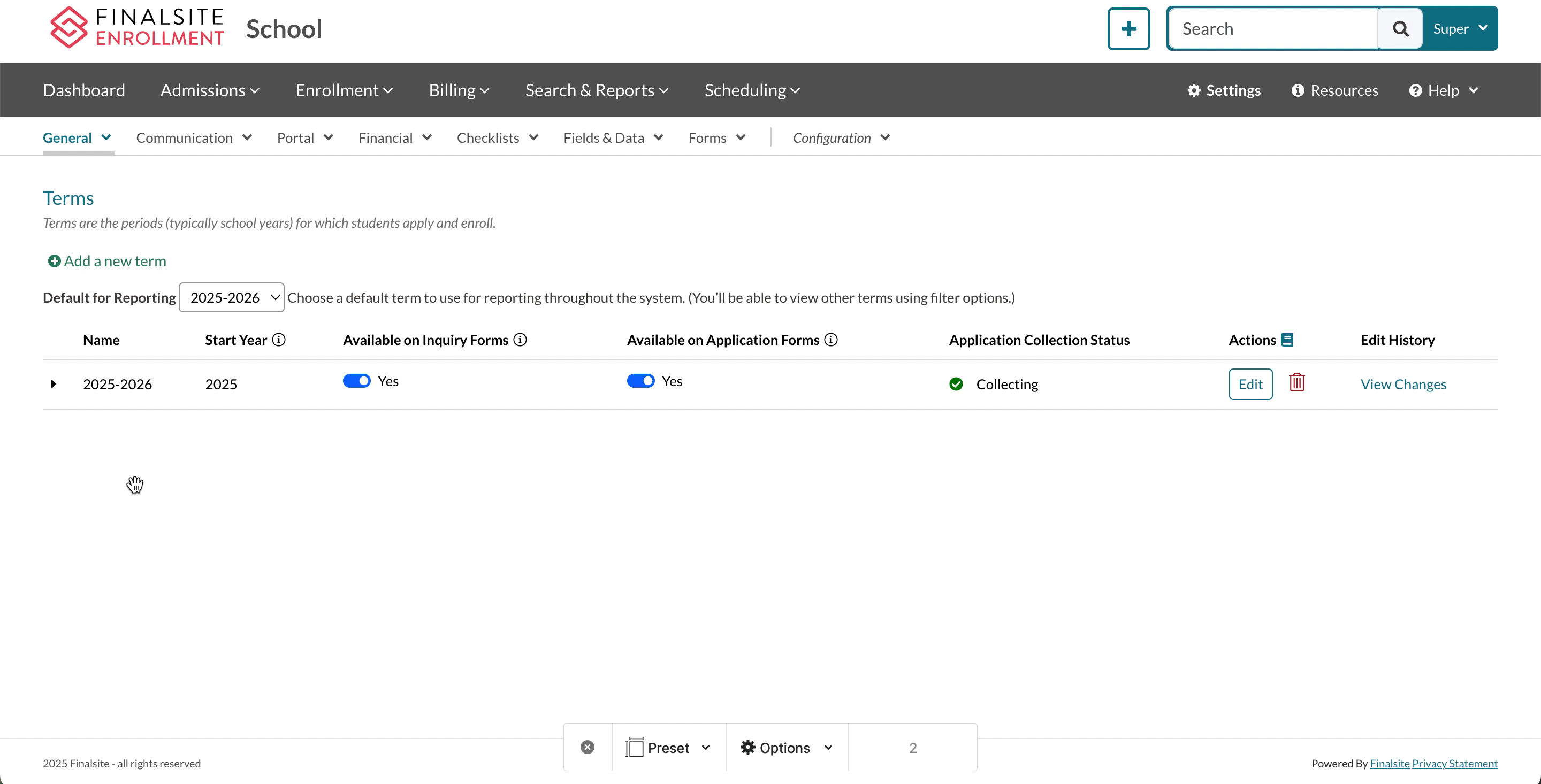1541x784 pixels.
Task: Click info icon beside Available on Application Forms
Action: [831, 340]
